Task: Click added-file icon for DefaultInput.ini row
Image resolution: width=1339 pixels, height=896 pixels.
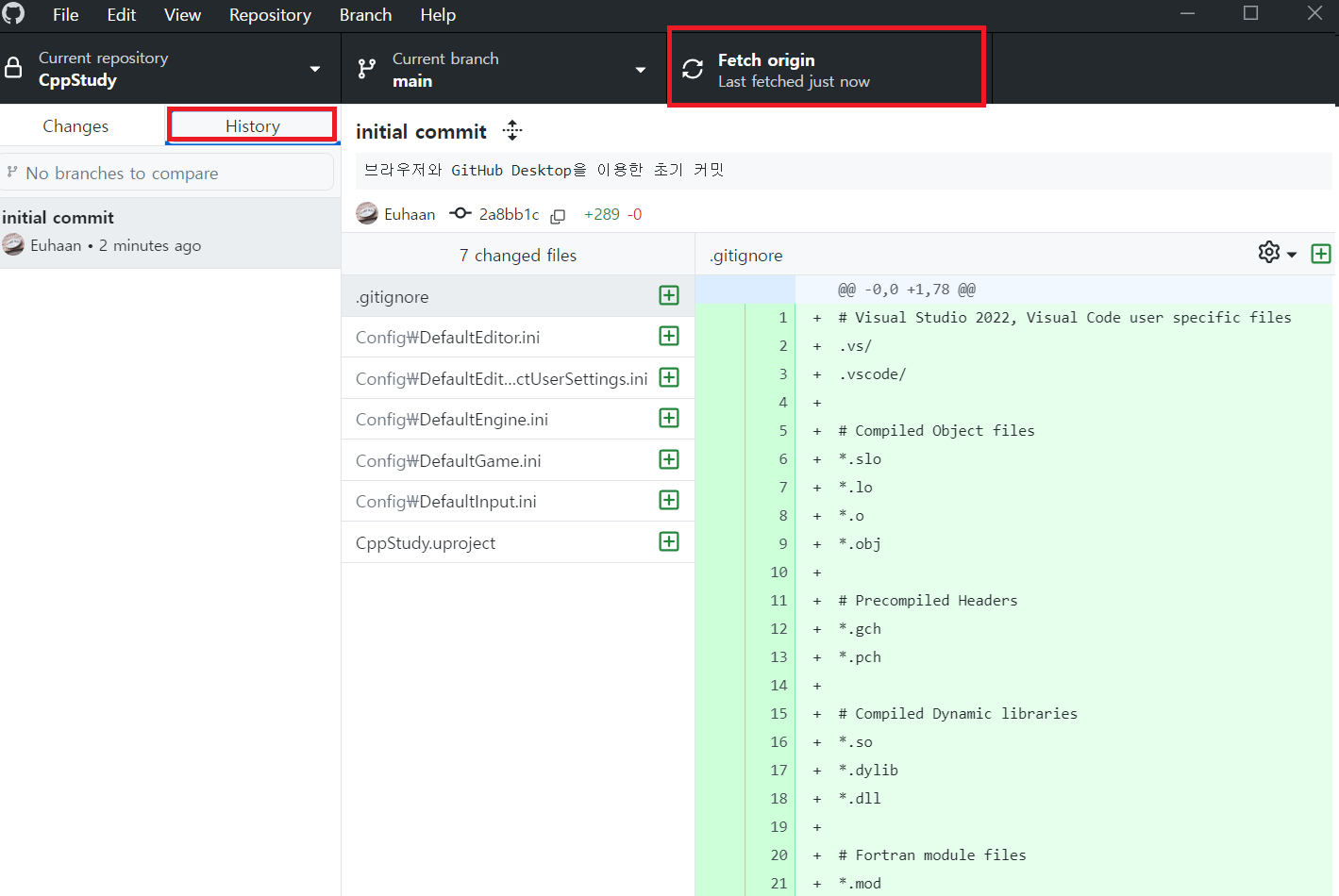Action: tap(669, 500)
